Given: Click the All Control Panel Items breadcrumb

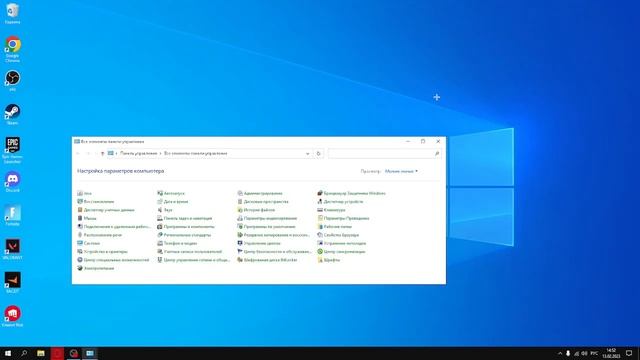Looking at the screenshot, I should click(196, 153).
